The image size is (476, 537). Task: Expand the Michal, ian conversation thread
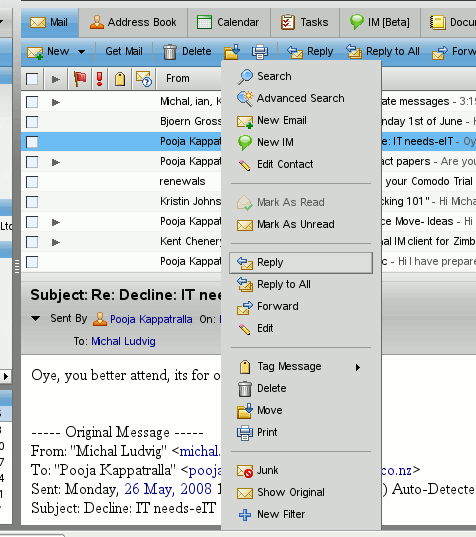(x=56, y=102)
